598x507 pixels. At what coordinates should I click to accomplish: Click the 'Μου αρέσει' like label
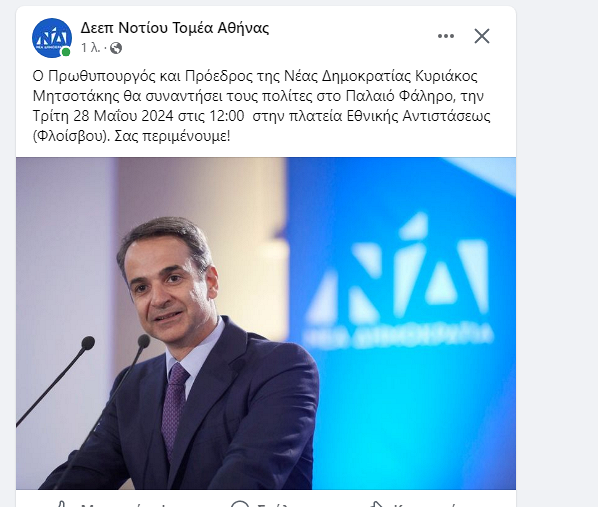[x=125, y=505]
